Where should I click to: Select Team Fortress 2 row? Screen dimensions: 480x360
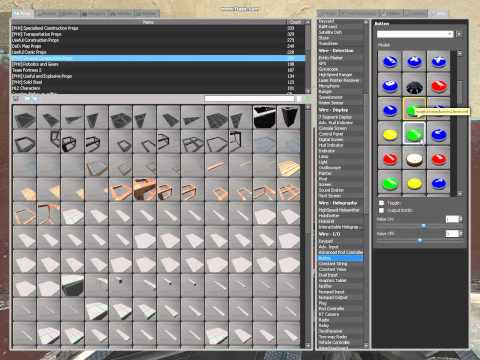pos(158,70)
